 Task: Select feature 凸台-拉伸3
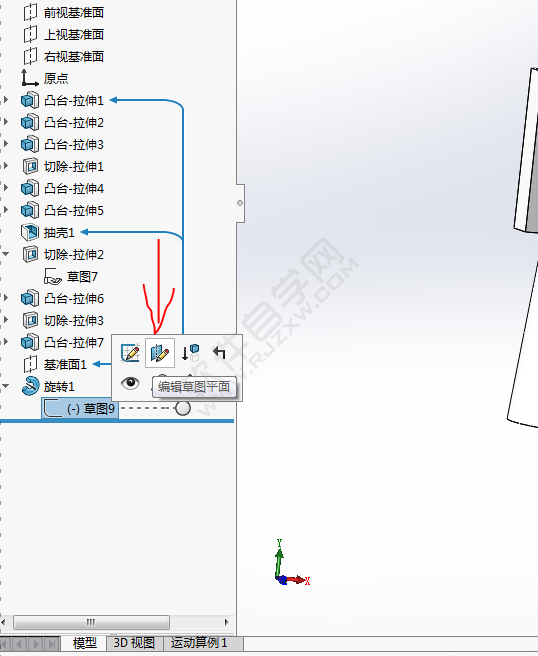coord(74,145)
